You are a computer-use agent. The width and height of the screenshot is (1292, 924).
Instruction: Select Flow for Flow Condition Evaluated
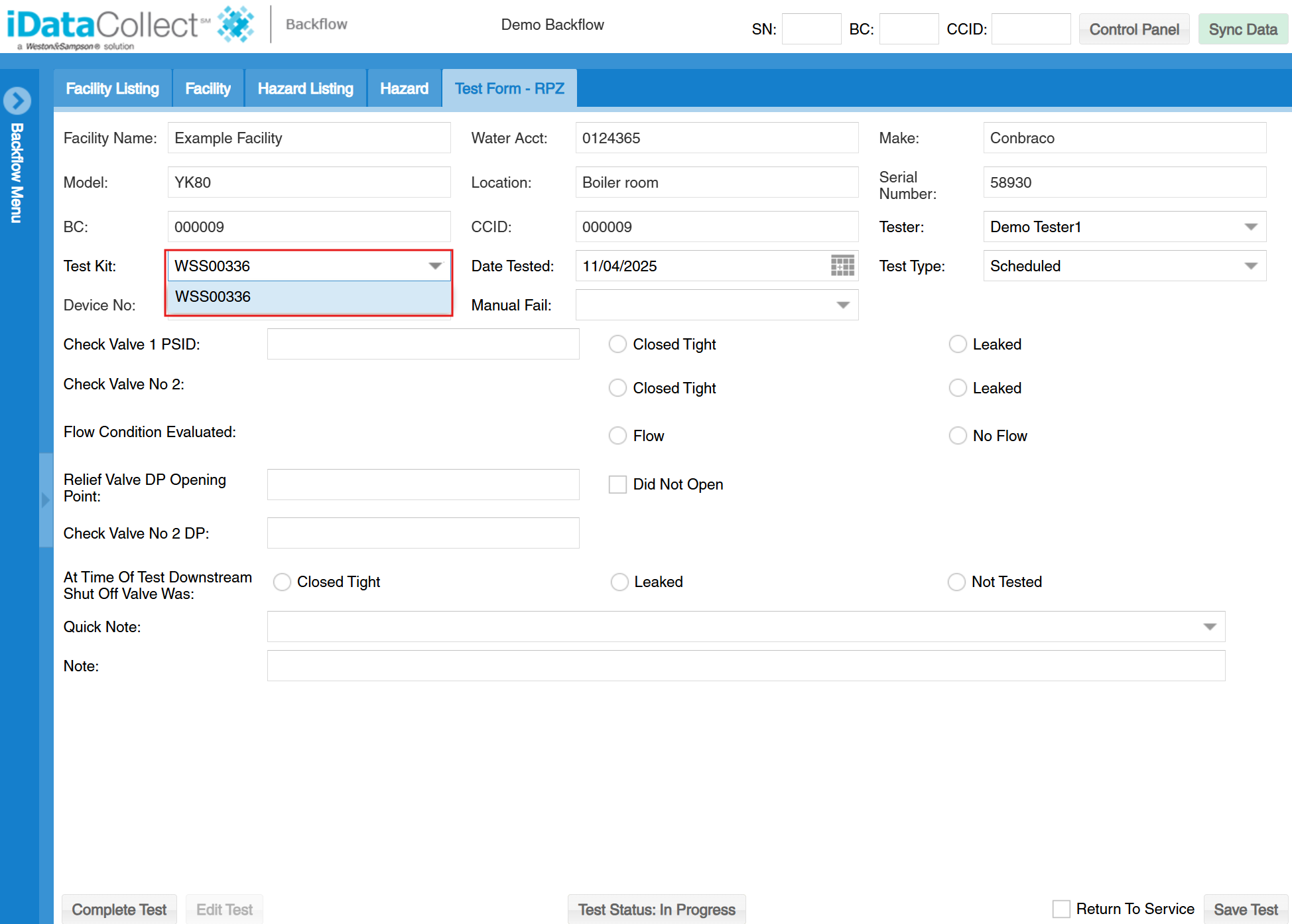coord(617,435)
